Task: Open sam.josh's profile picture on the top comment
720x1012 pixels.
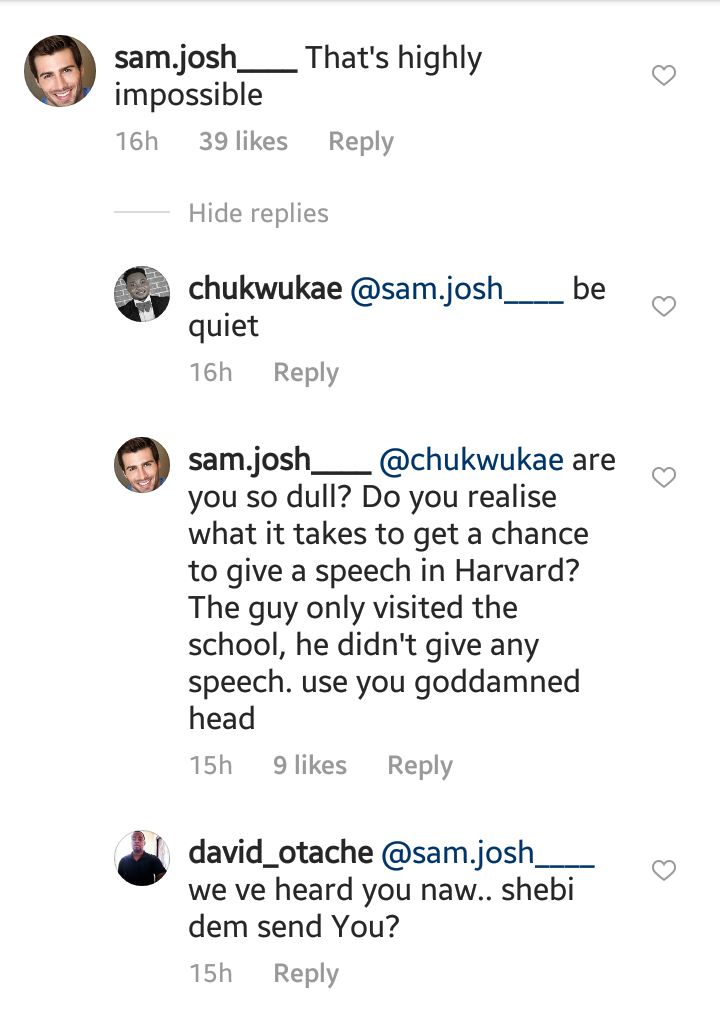Action: pyautogui.click(x=60, y=70)
